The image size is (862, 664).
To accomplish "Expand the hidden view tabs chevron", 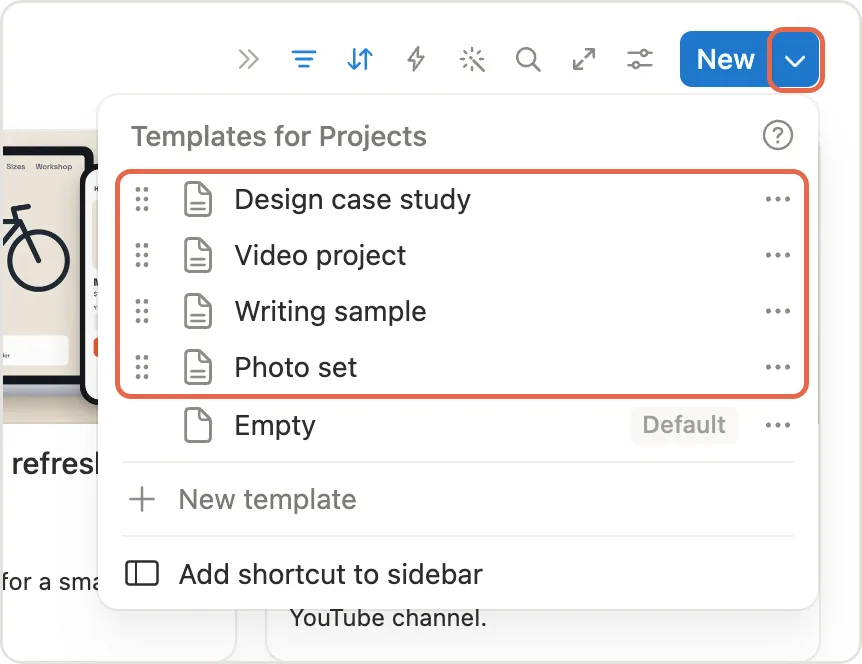I will coord(248,59).
